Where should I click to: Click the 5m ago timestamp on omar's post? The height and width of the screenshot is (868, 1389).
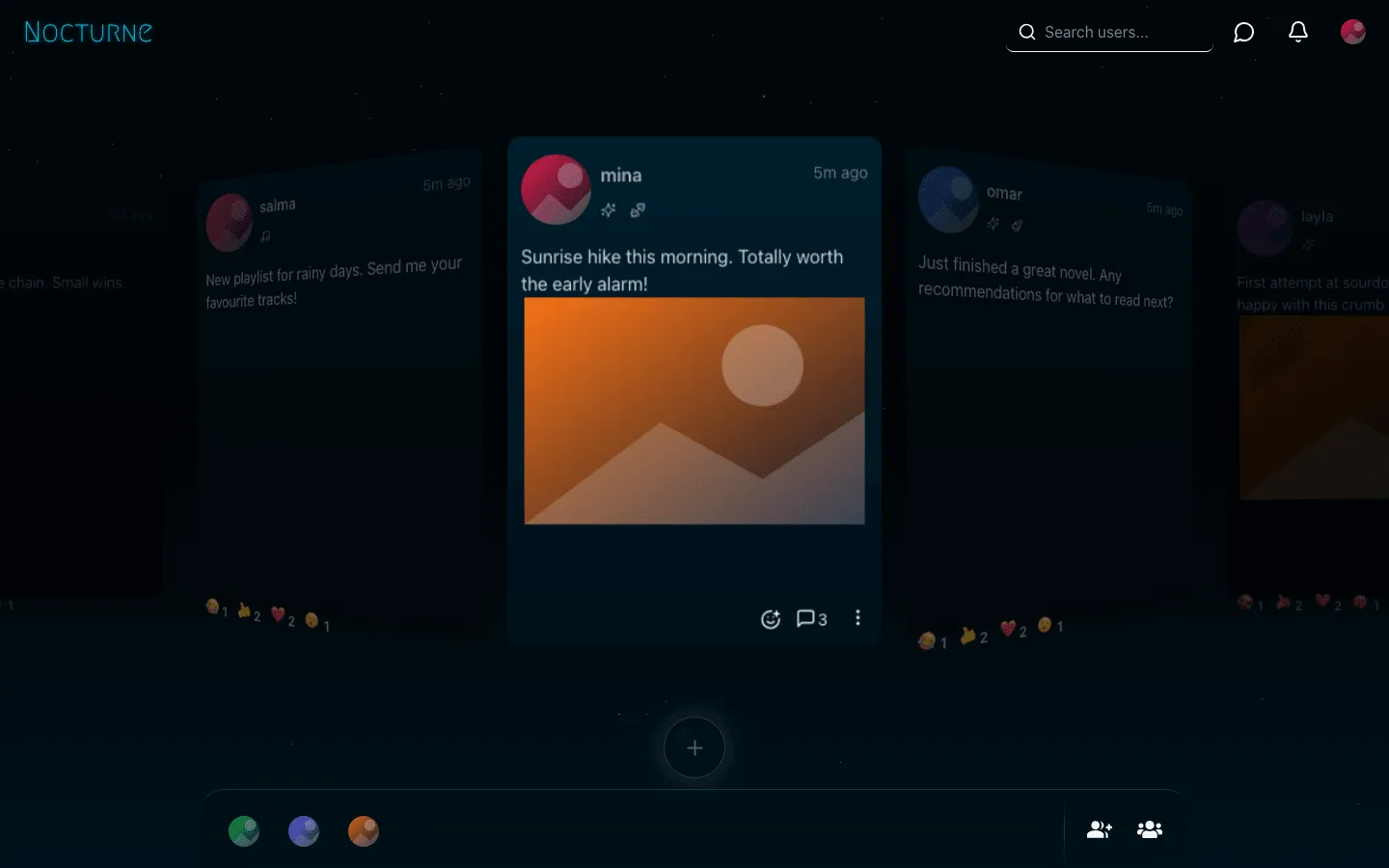1164,208
